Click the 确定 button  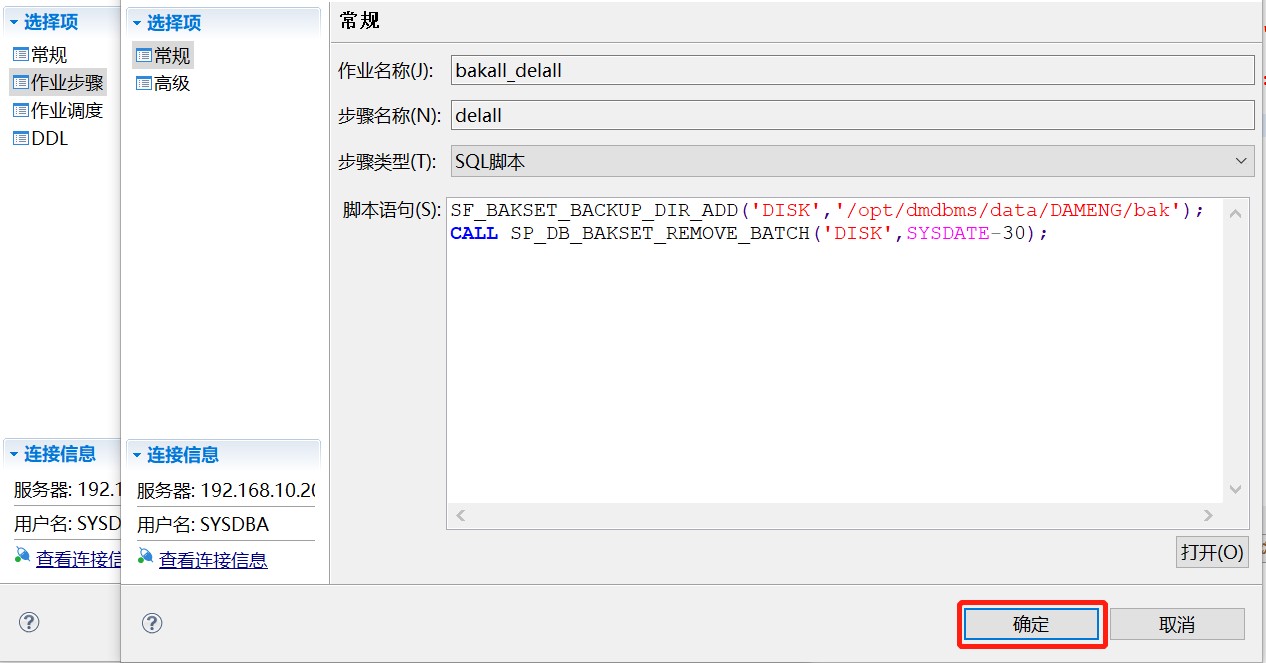click(1031, 624)
